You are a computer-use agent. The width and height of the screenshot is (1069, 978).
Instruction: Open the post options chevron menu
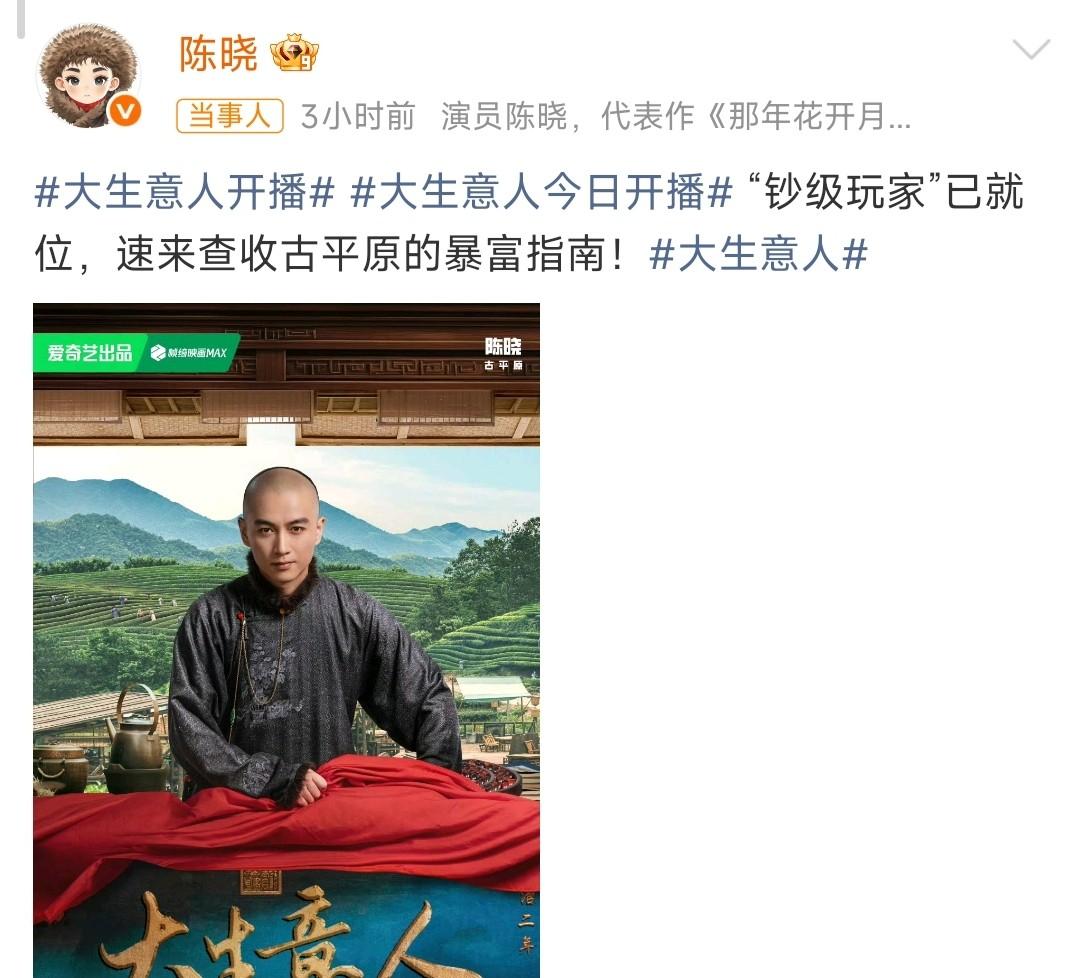pos(1031,50)
